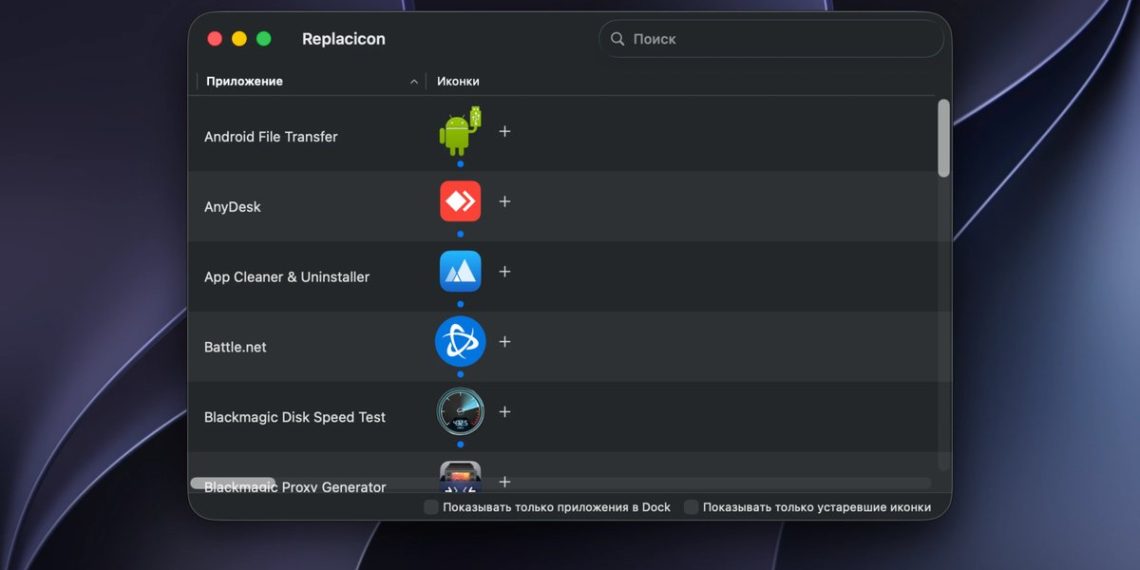Add new icon for Android File Transfer
1140x570 pixels.
(x=505, y=132)
